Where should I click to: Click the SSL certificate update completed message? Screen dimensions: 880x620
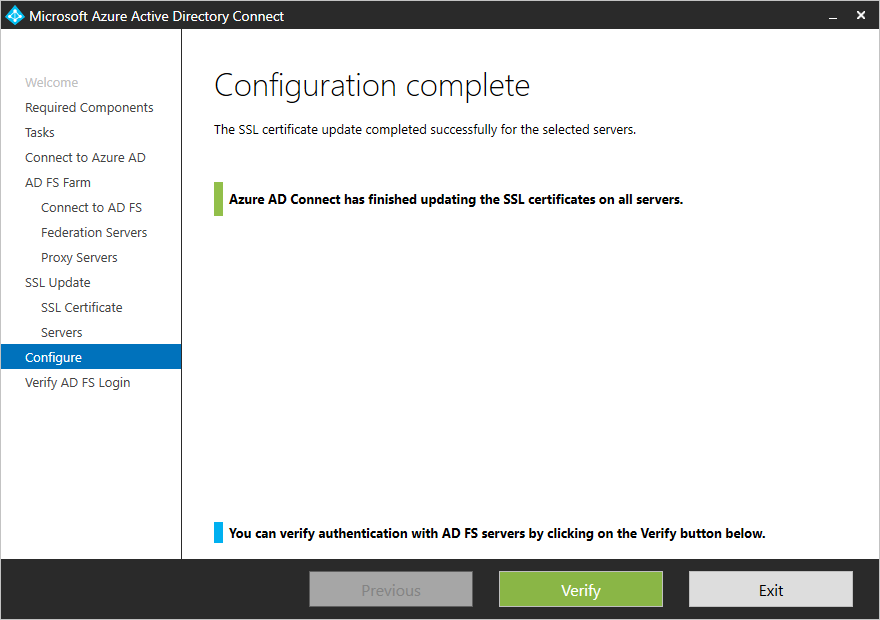[x=425, y=130]
